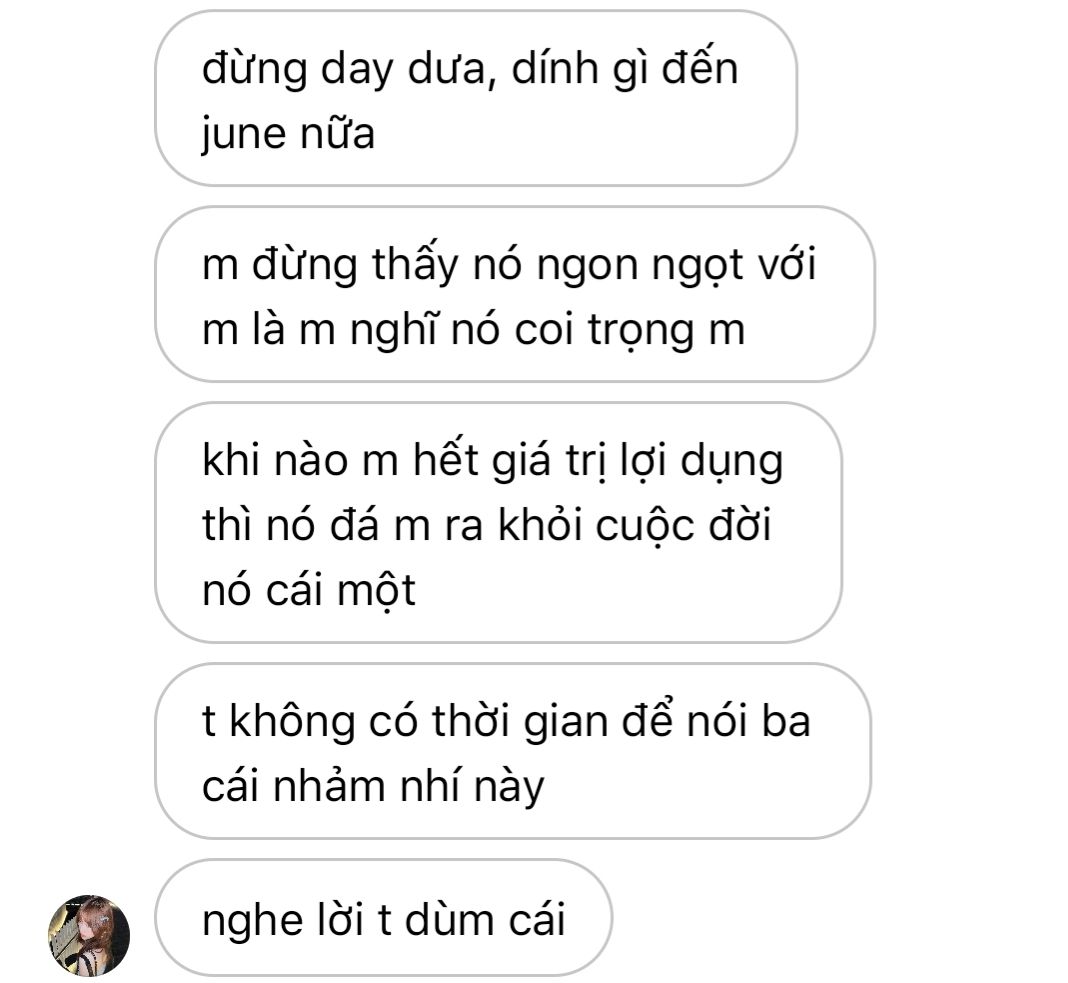This screenshot has height=983, width=1068.
Task: Tap the bubble 't không có thời gian'
Action: (512, 751)
